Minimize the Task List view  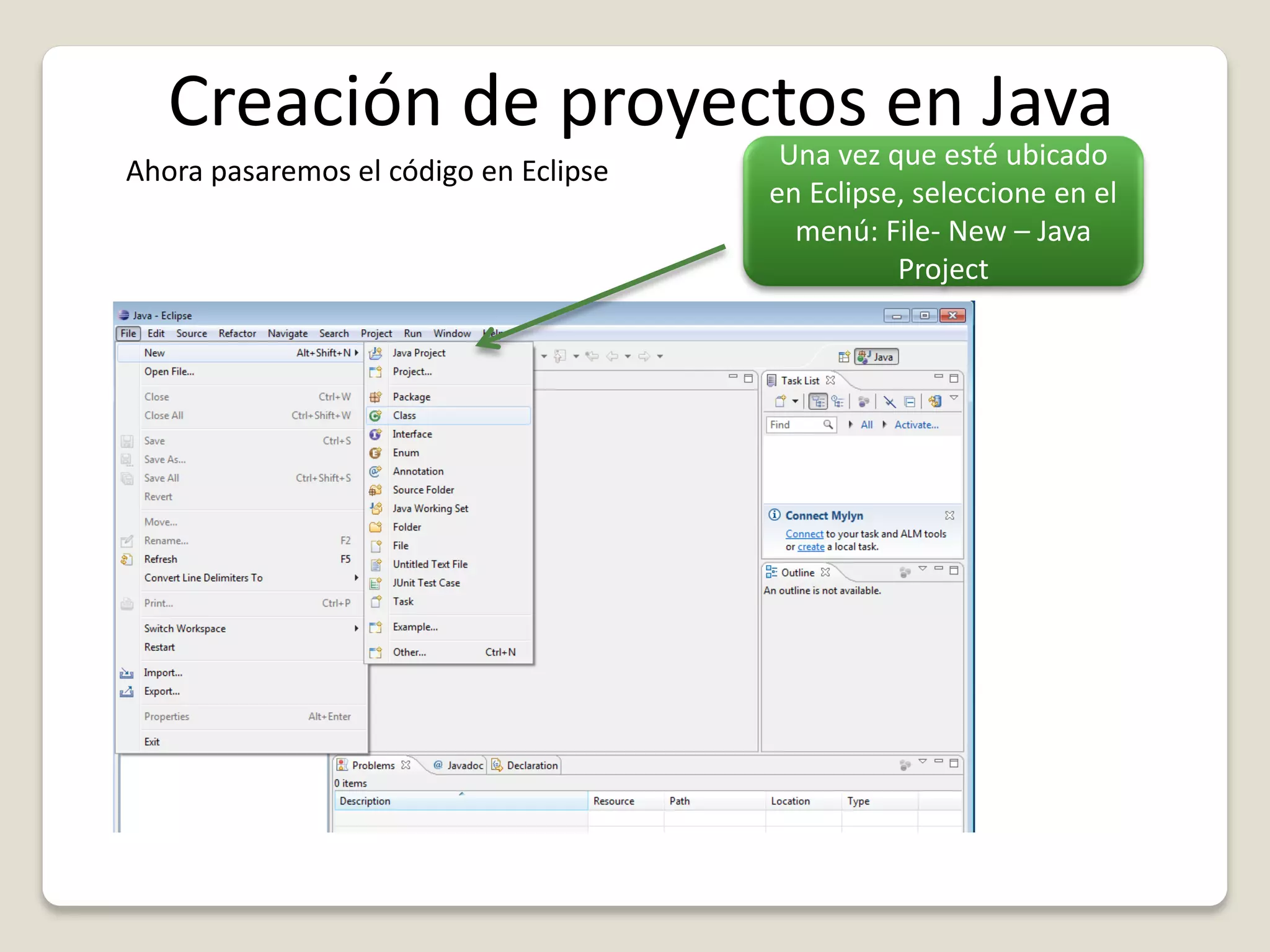click(938, 377)
